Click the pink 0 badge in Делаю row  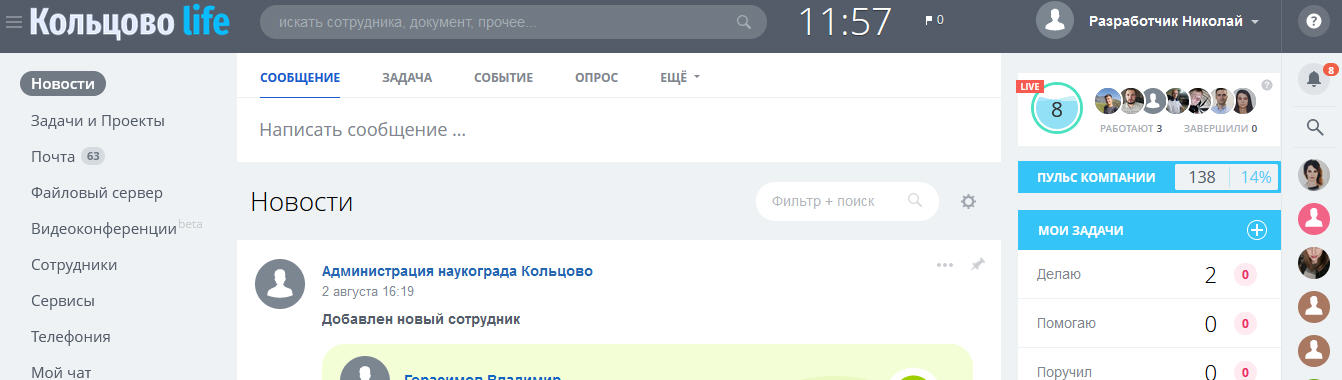pos(1245,275)
